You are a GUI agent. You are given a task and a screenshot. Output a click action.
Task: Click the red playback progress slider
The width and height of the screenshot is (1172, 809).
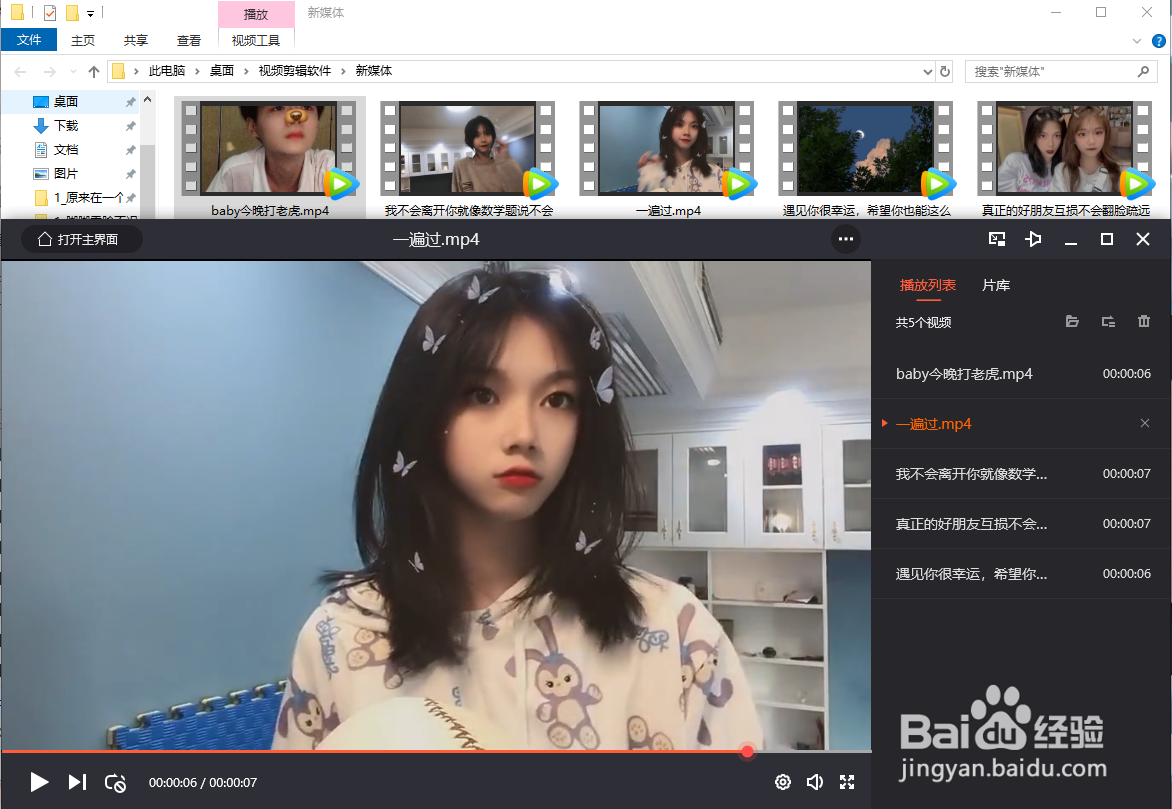coord(746,750)
